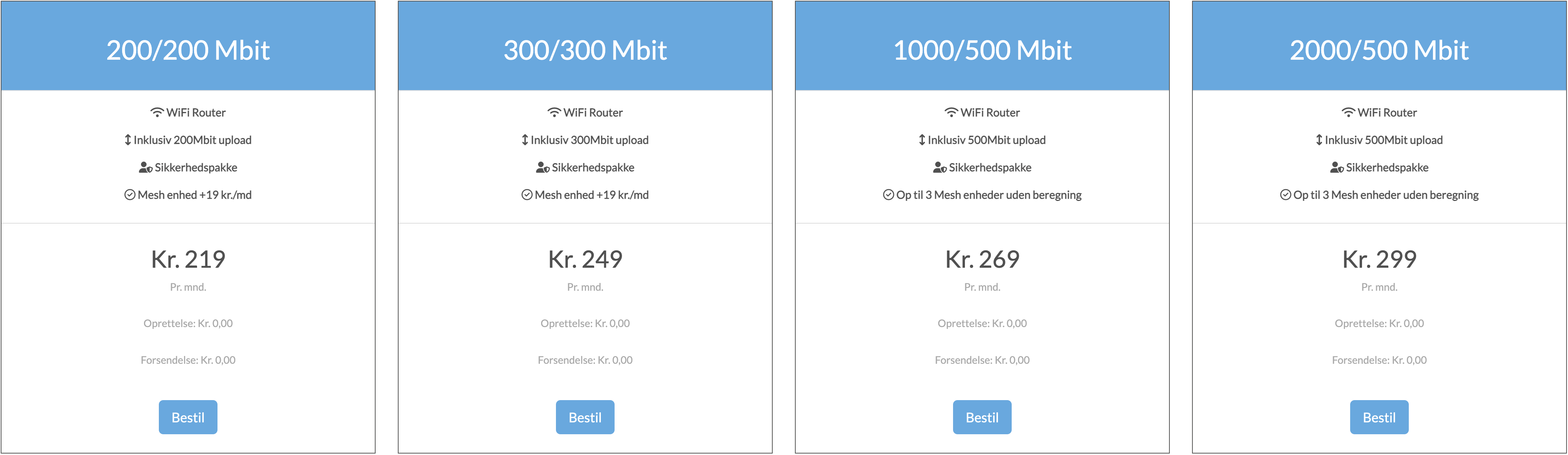Order the 1000/500 Mbit plan with Bestil

(x=982, y=417)
